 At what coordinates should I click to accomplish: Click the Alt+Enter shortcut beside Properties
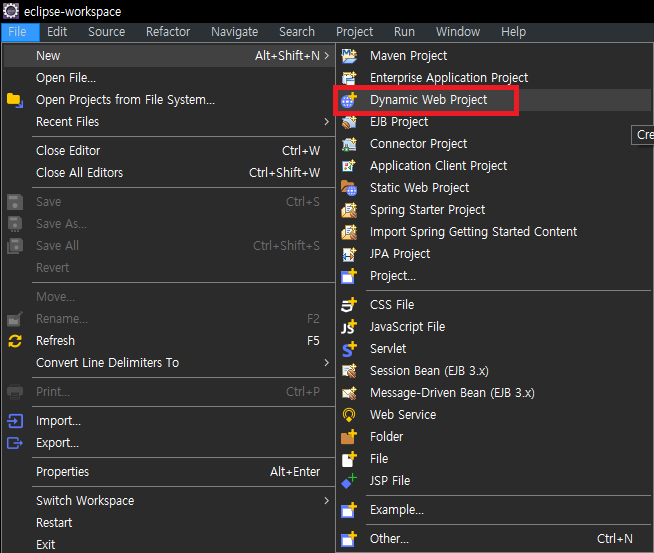coord(295,472)
